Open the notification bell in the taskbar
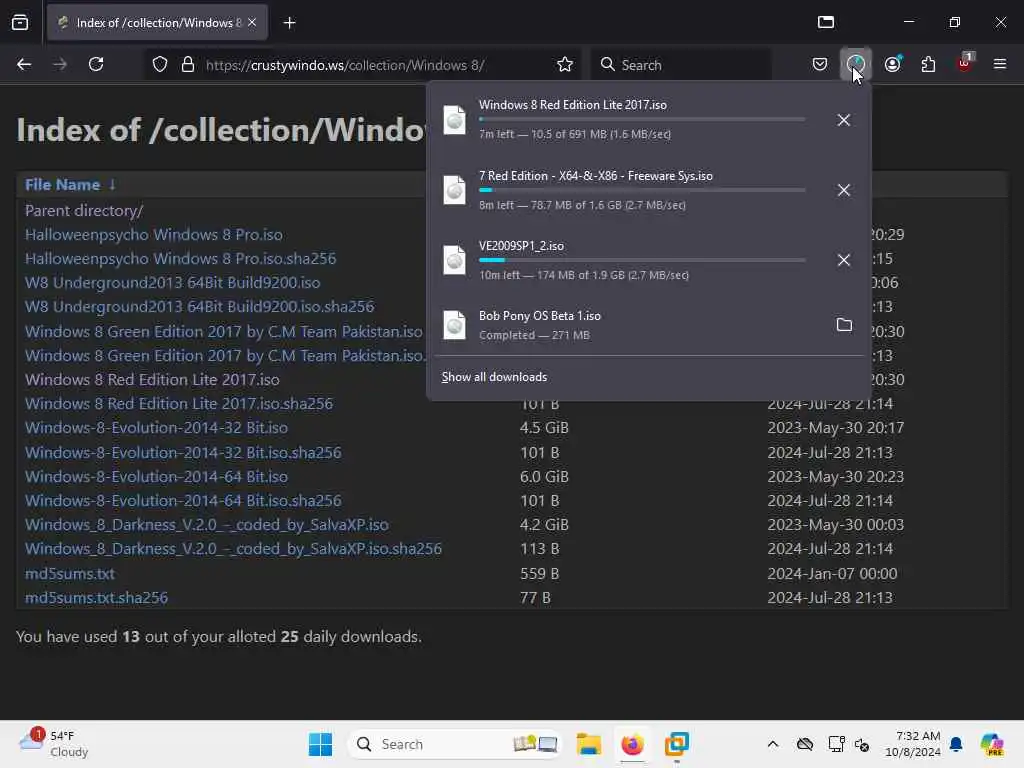The height and width of the screenshot is (768, 1024). [956, 744]
